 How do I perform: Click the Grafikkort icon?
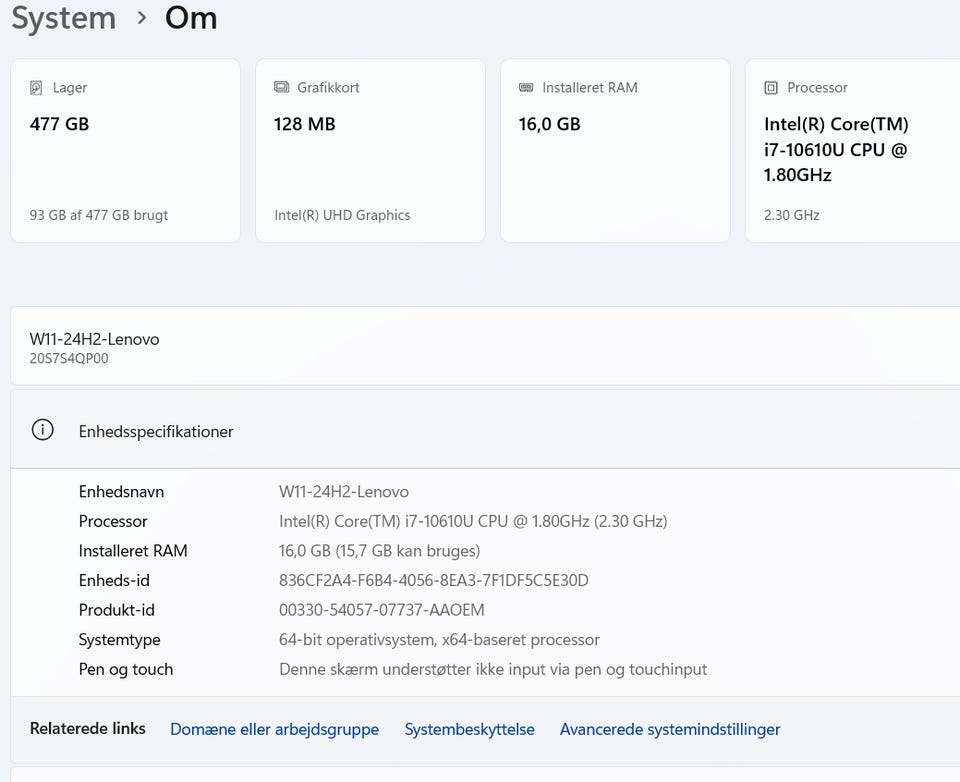point(282,88)
